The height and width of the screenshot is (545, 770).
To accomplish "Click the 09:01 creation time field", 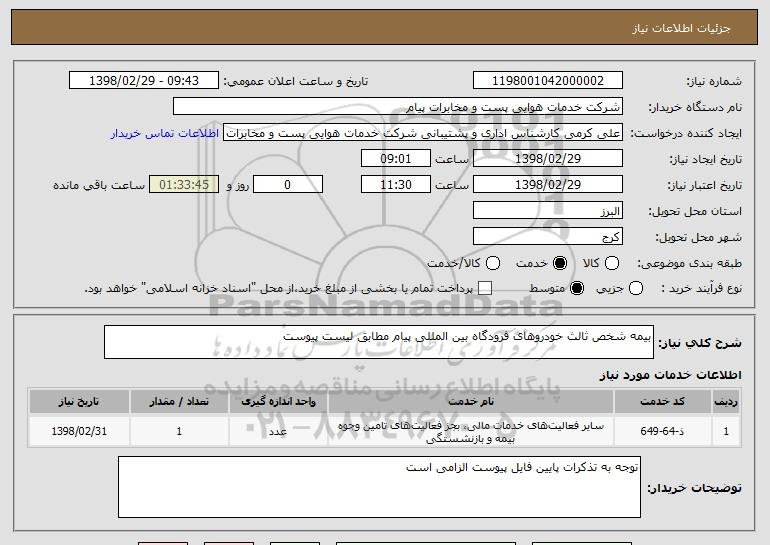I will (396, 159).
